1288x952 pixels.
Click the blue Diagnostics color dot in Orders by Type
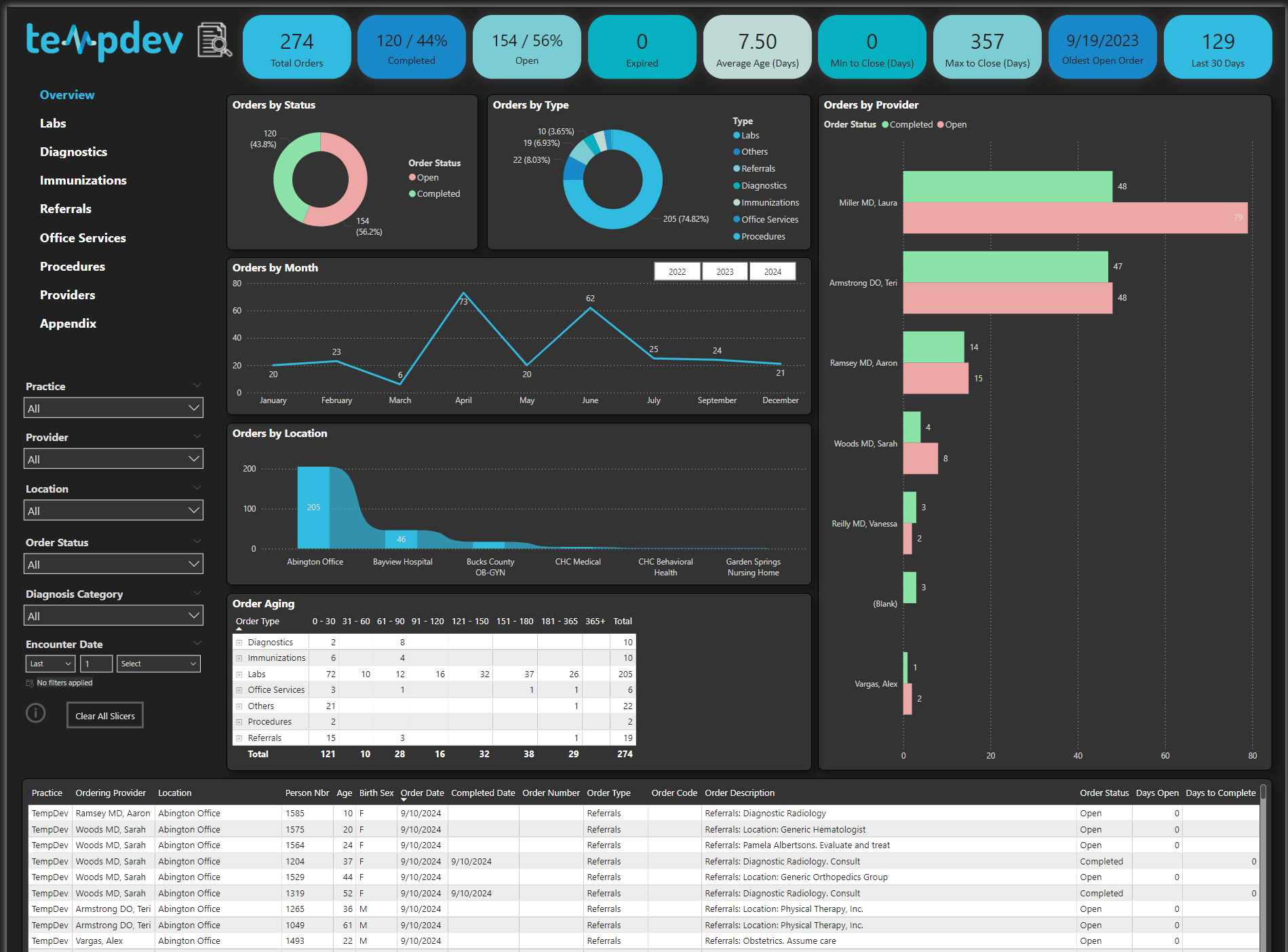click(x=736, y=185)
